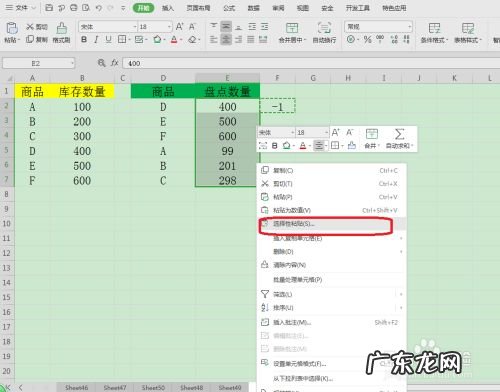The width and height of the screenshot is (500, 392).
Task: Toggle Center horizontal alignment in ribbon
Action: pos(226,40)
